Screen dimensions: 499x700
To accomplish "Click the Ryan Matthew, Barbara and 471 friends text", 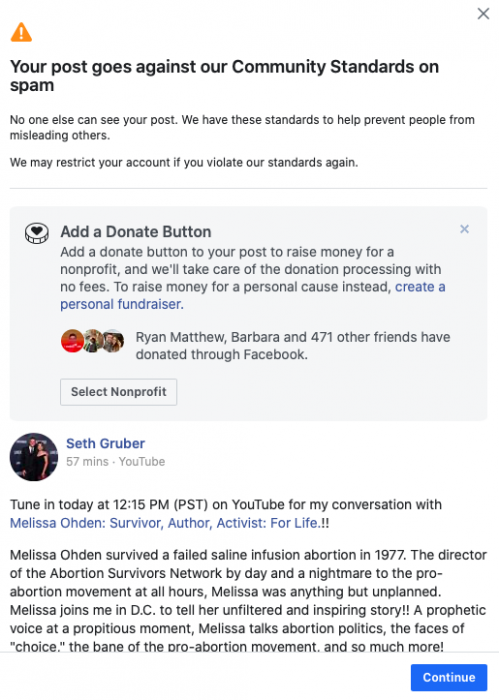I will (293, 346).
